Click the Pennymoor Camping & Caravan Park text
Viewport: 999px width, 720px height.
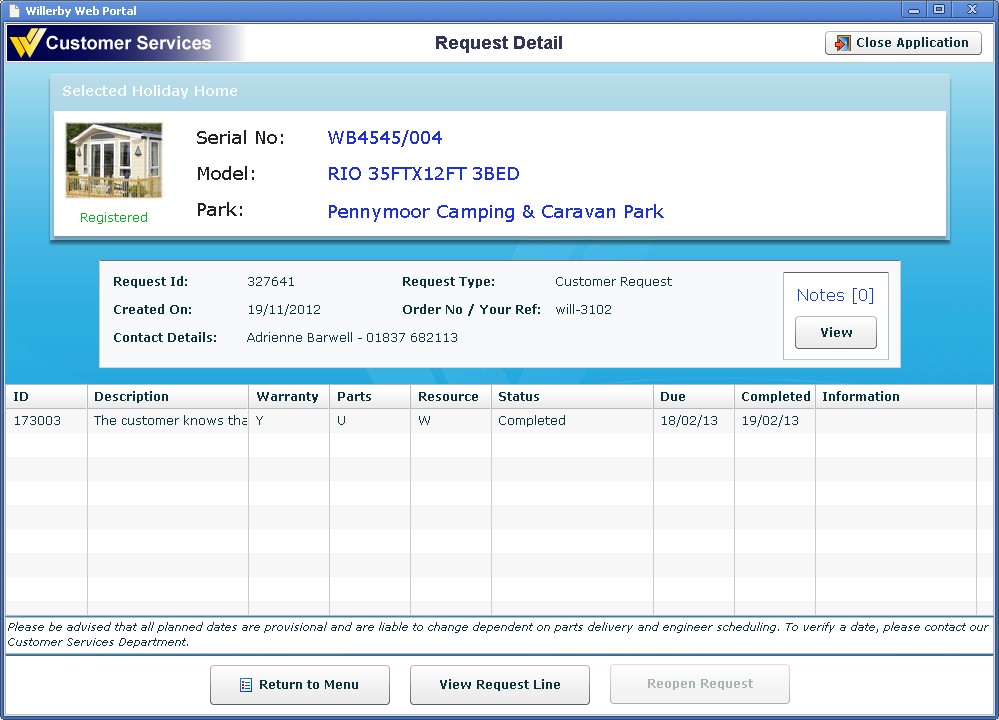tap(495, 212)
